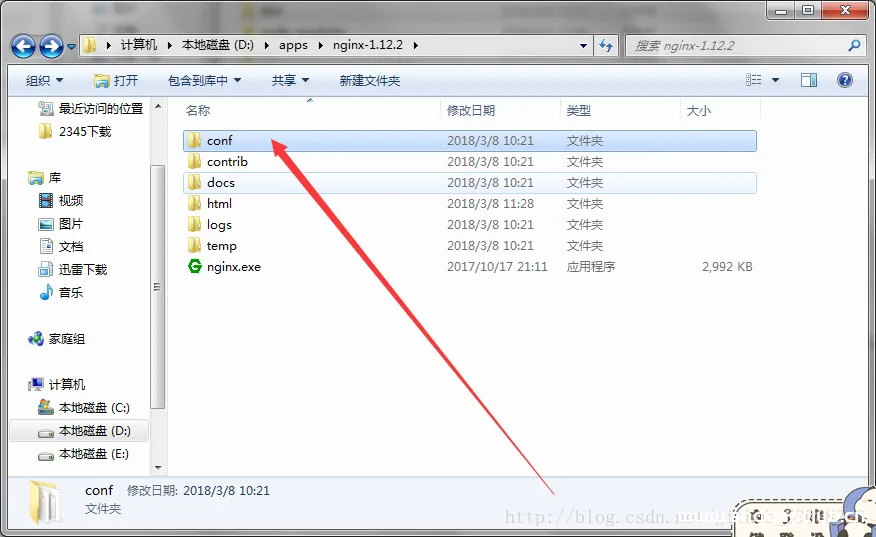Select the logs folder icon
This screenshot has height=537, width=876.
coord(194,225)
